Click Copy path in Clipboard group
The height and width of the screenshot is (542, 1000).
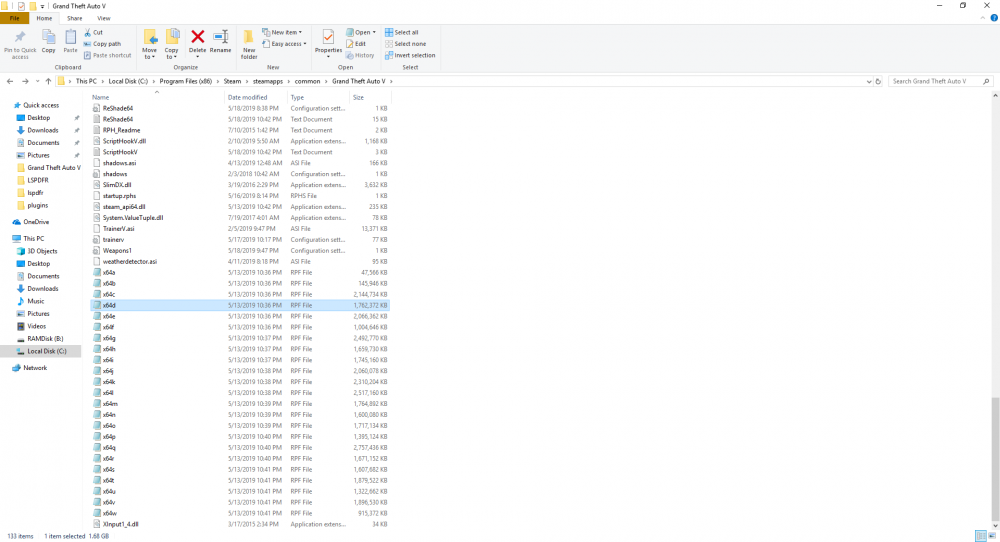click(x=102, y=44)
